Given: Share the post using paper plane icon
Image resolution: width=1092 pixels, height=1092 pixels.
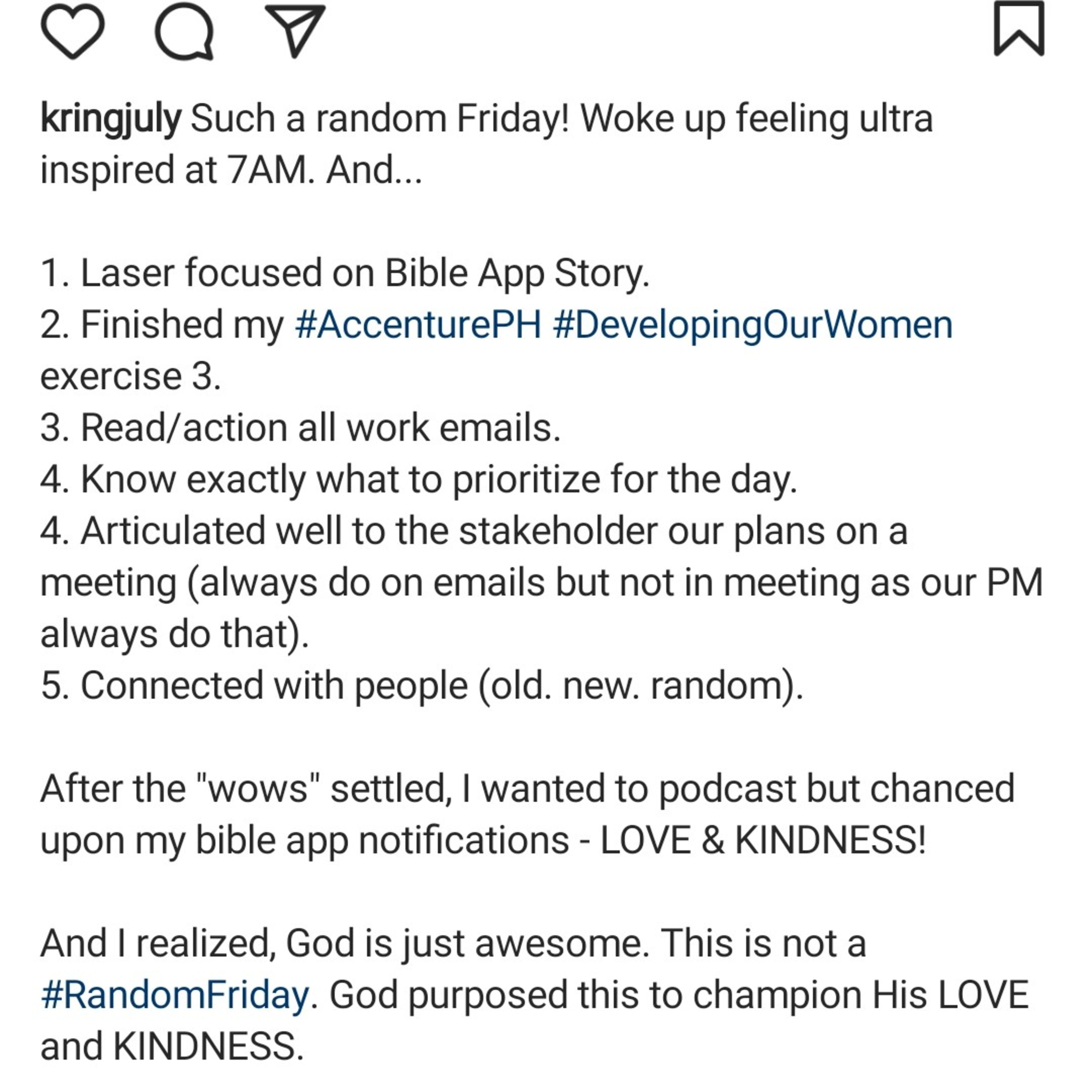Looking at the screenshot, I should (295, 31).
